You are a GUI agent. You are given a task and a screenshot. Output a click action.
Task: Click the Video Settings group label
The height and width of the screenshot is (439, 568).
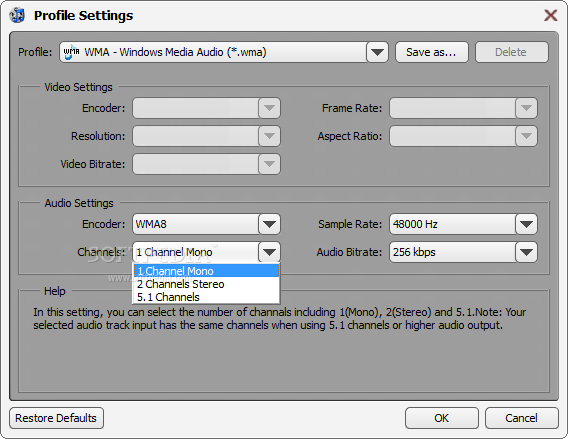coord(78,87)
